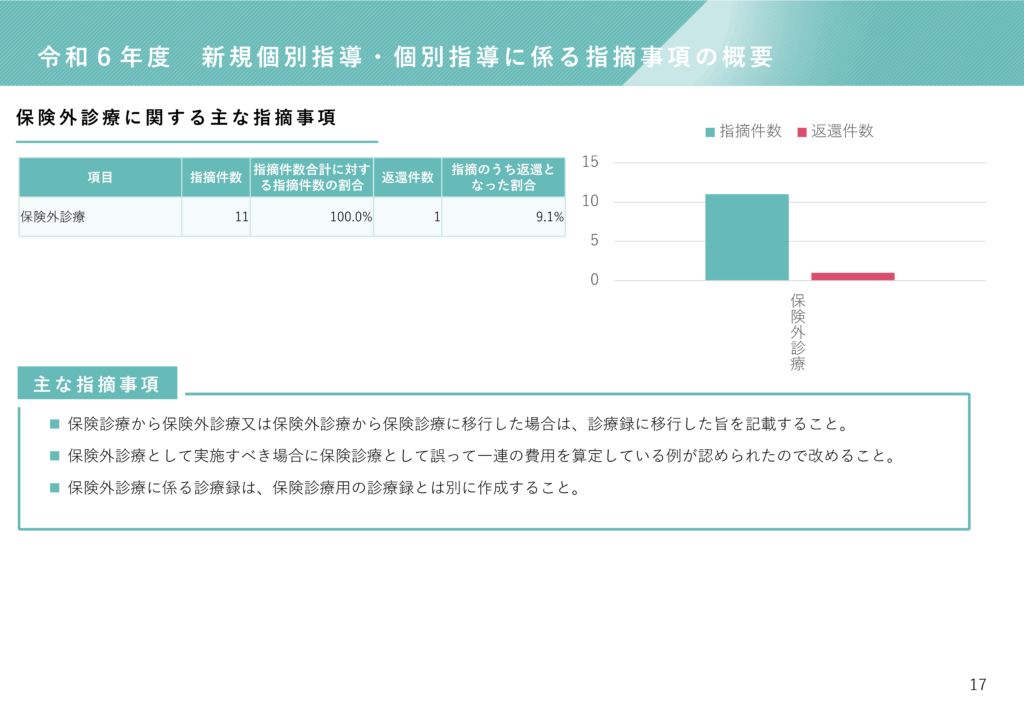Click the table cell showing 11
Screen dimensions: 1024x709
(216, 217)
